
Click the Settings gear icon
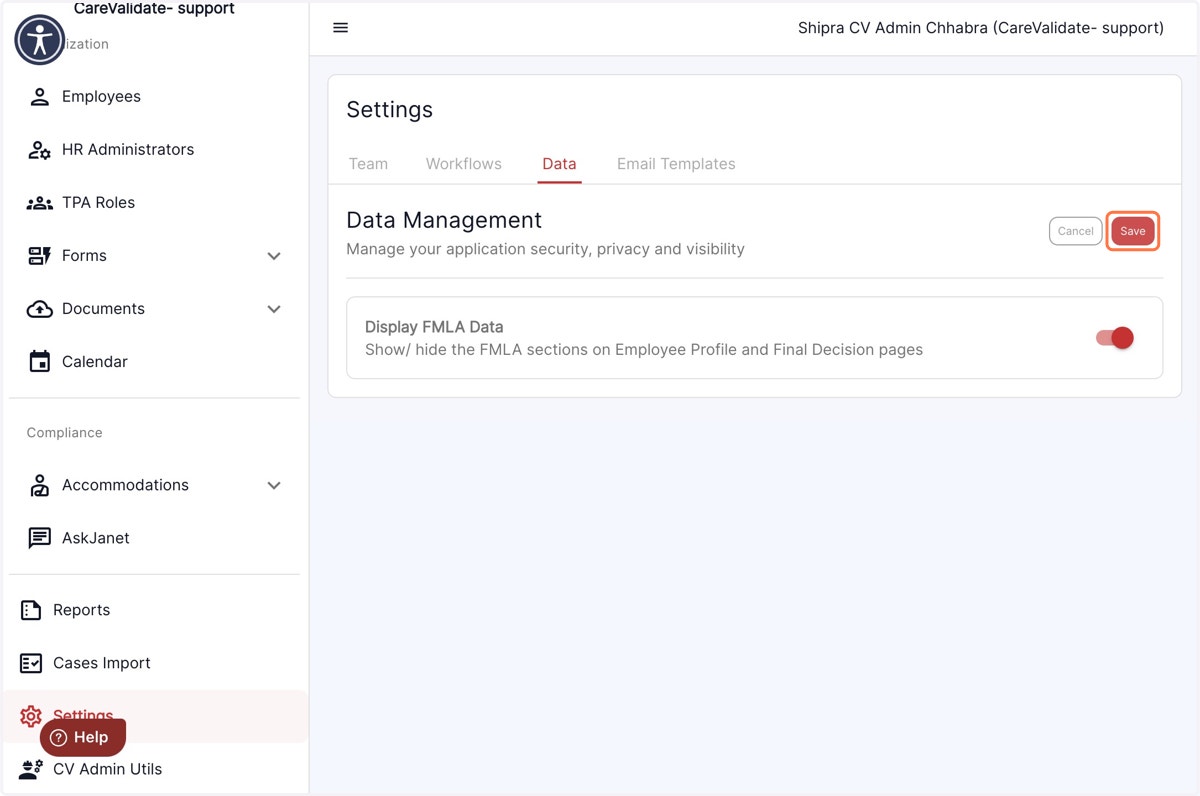[x=31, y=716]
